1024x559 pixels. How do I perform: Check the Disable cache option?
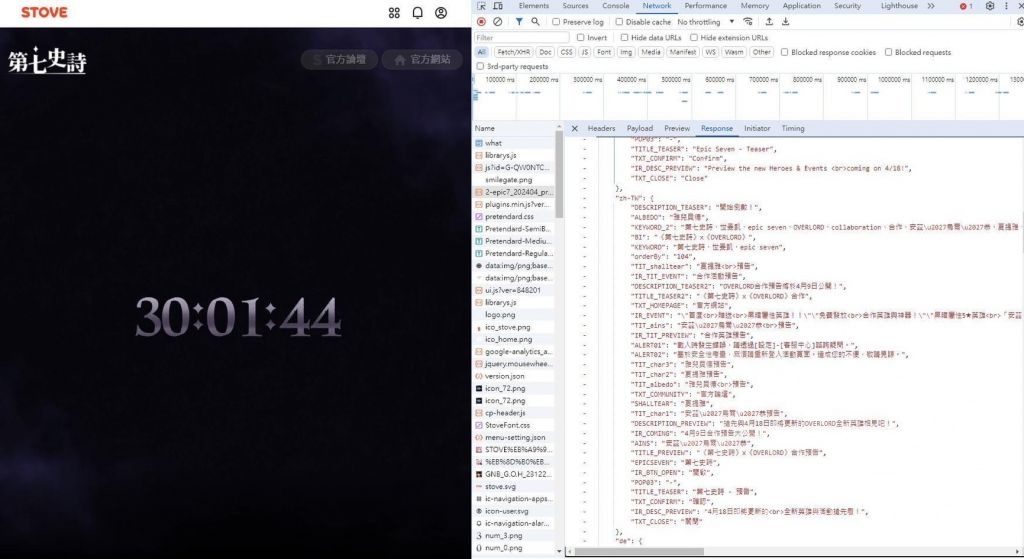tap(619, 21)
